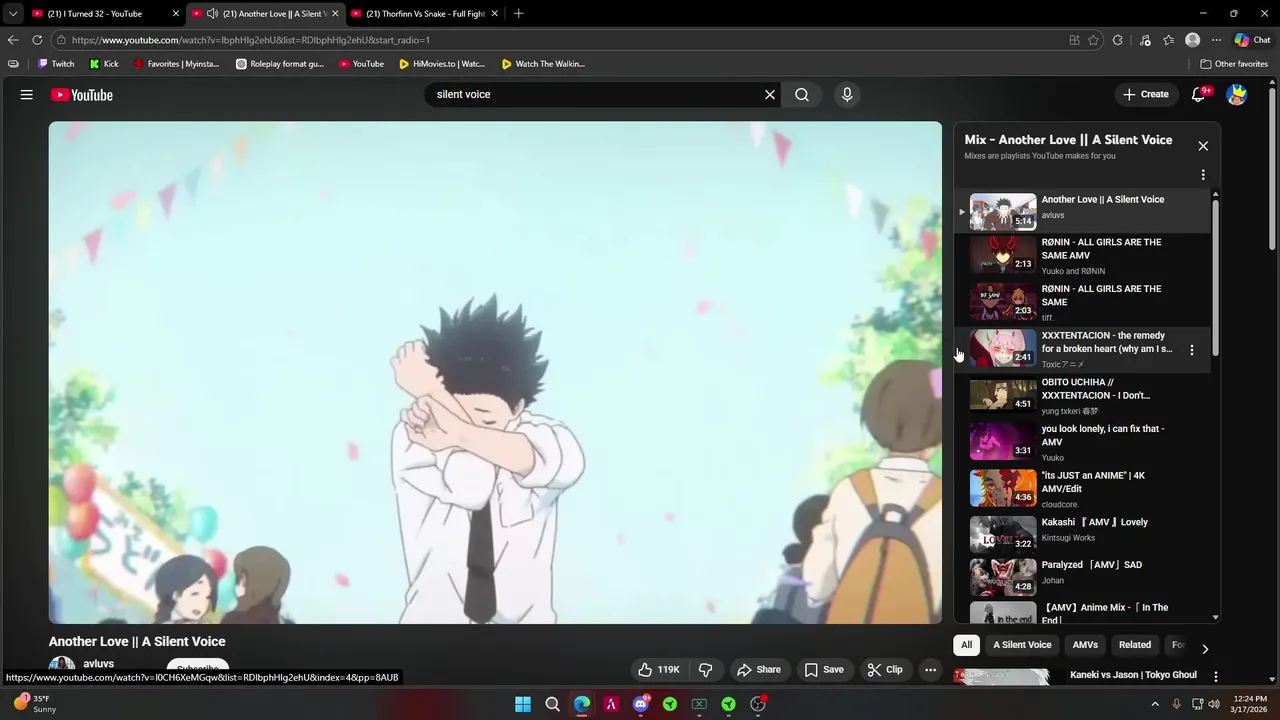Image resolution: width=1280 pixels, height=720 pixels.
Task: Open options for XXXTENTACION remedy playlist item
Action: click(1191, 350)
